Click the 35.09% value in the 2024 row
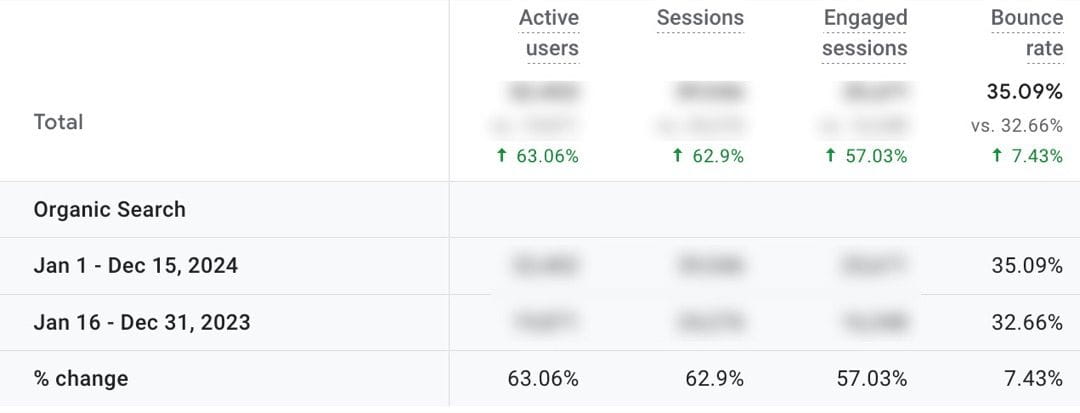Image resolution: width=1080 pixels, height=413 pixels. pyautogui.click(x=1024, y=266)
